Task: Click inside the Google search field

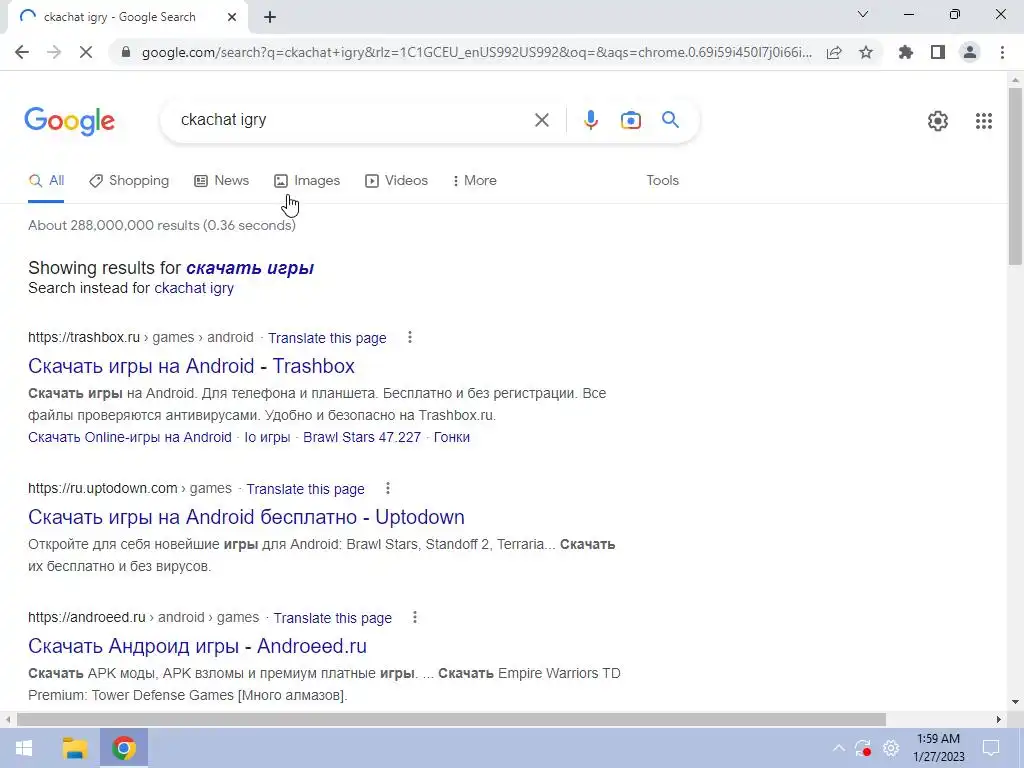Action: [x=353, y=120]
